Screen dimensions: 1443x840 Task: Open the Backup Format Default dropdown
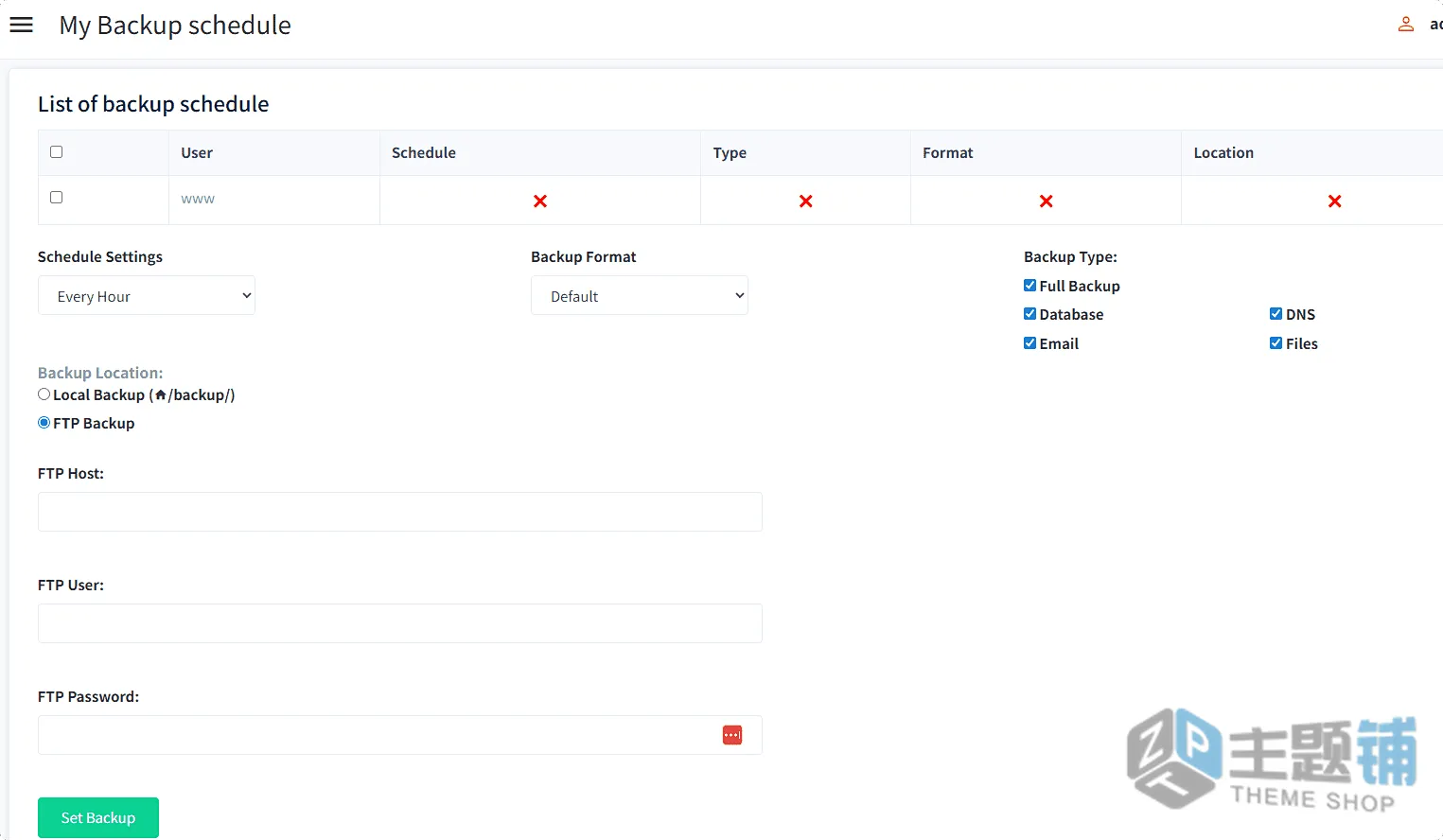(640, 295)
